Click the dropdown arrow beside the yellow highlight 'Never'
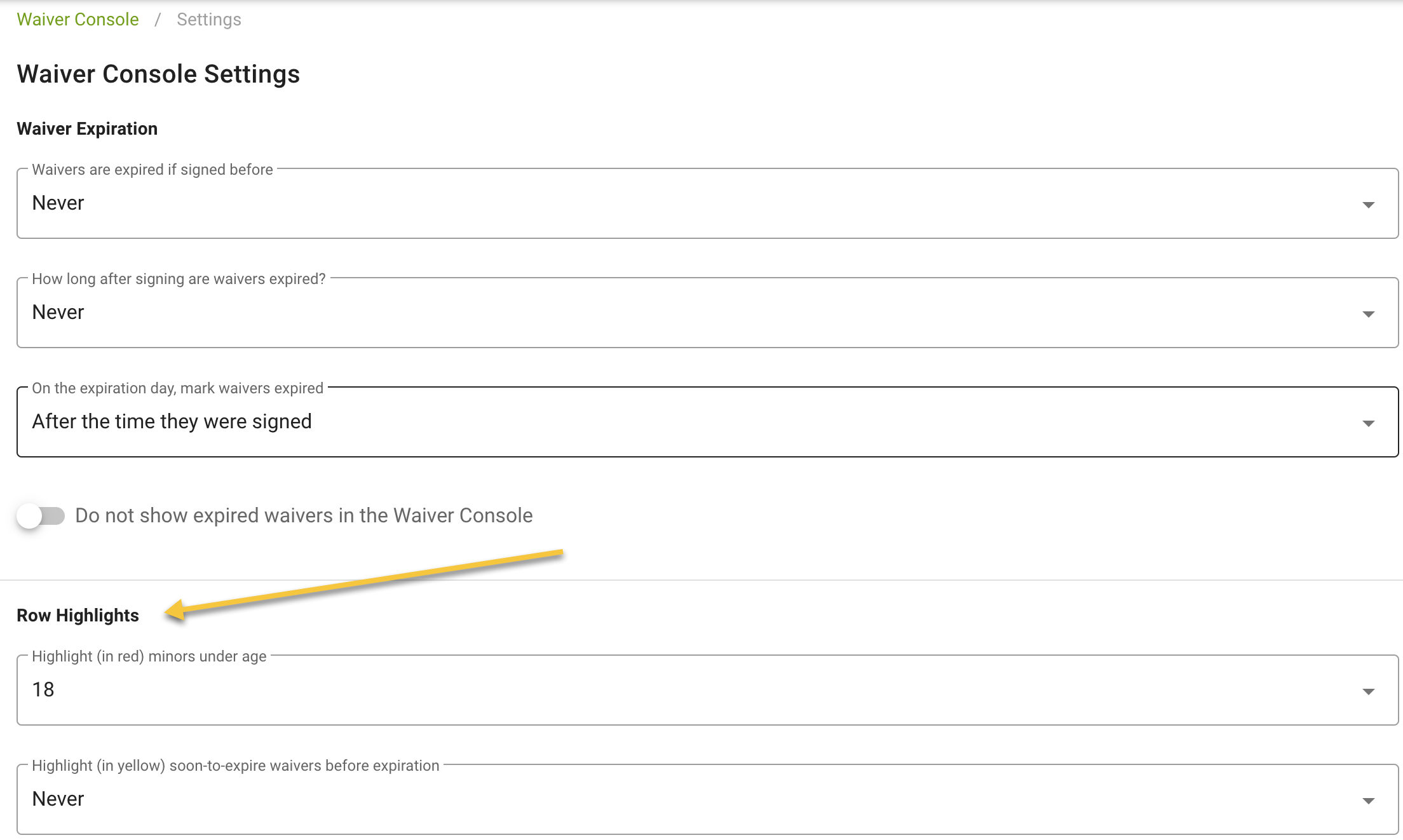The height and width of the screenshot is (840, 1403). [x=1368, y=799]
